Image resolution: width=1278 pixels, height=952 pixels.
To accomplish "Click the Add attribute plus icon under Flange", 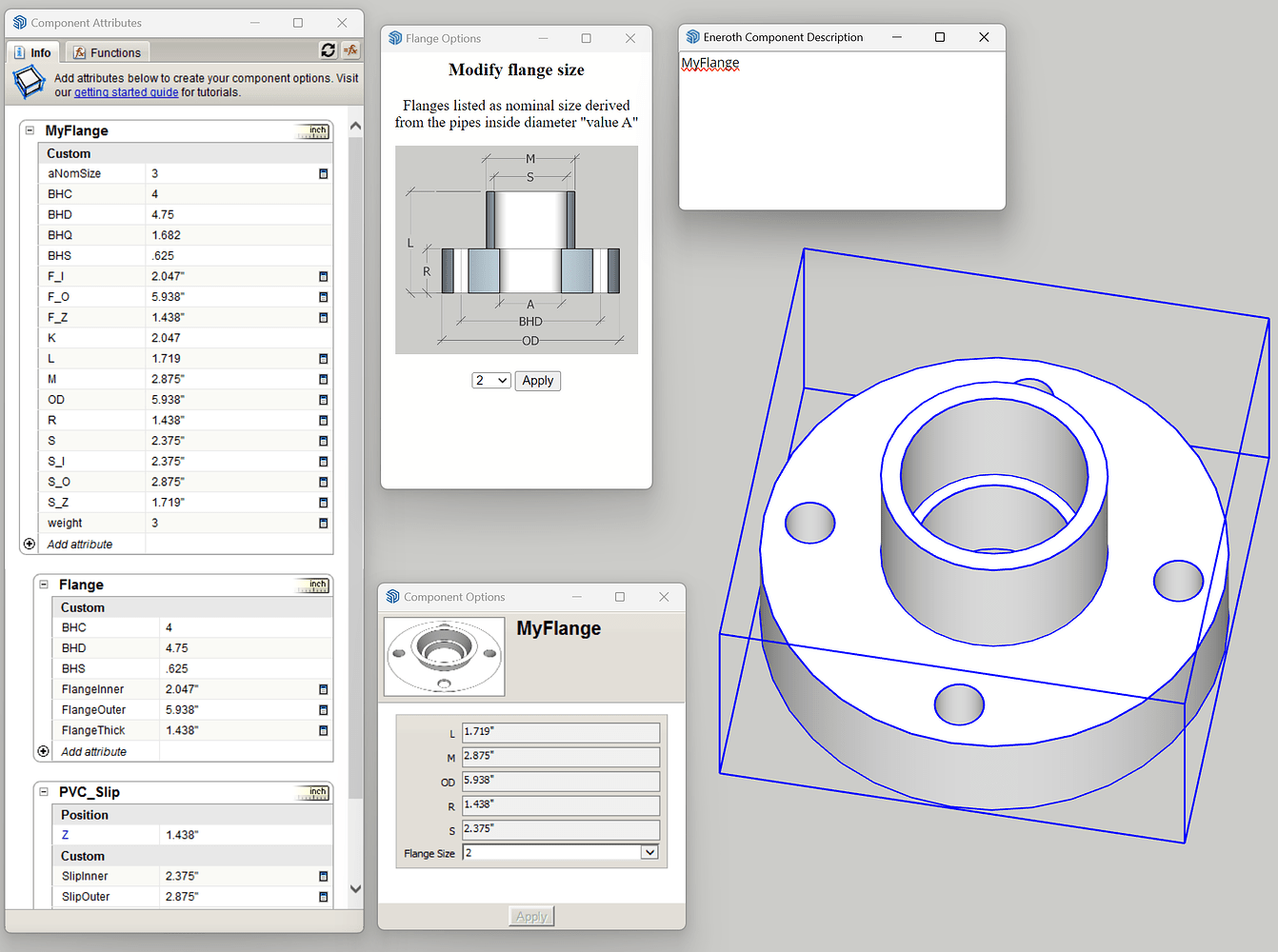I will click(x=43, y=751).
